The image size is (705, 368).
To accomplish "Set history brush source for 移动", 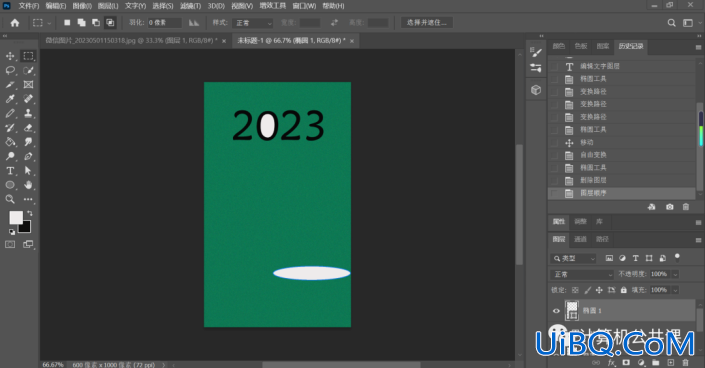I will pos(554,143).
